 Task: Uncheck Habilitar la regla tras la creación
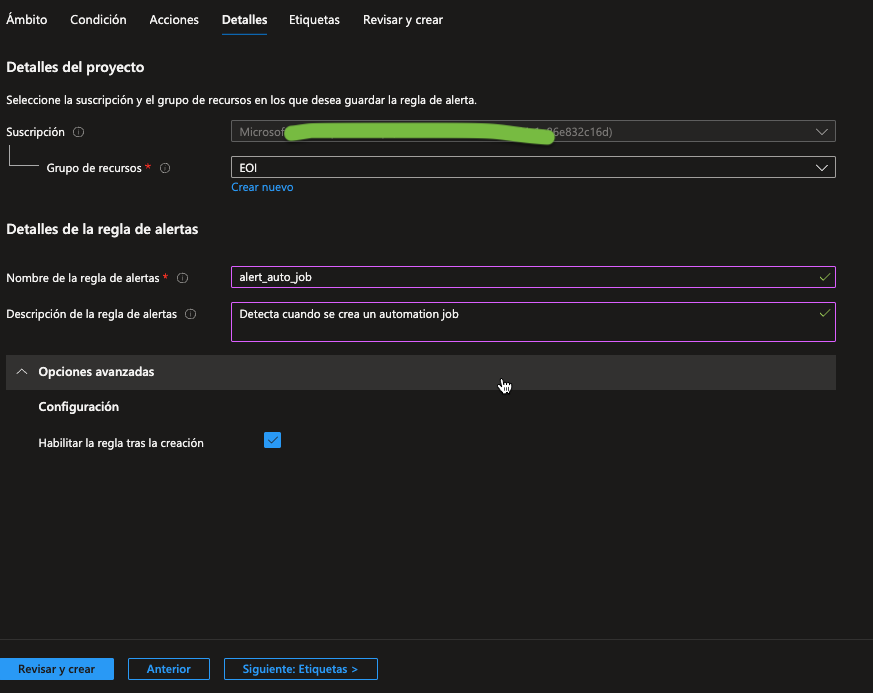(272, 440)
